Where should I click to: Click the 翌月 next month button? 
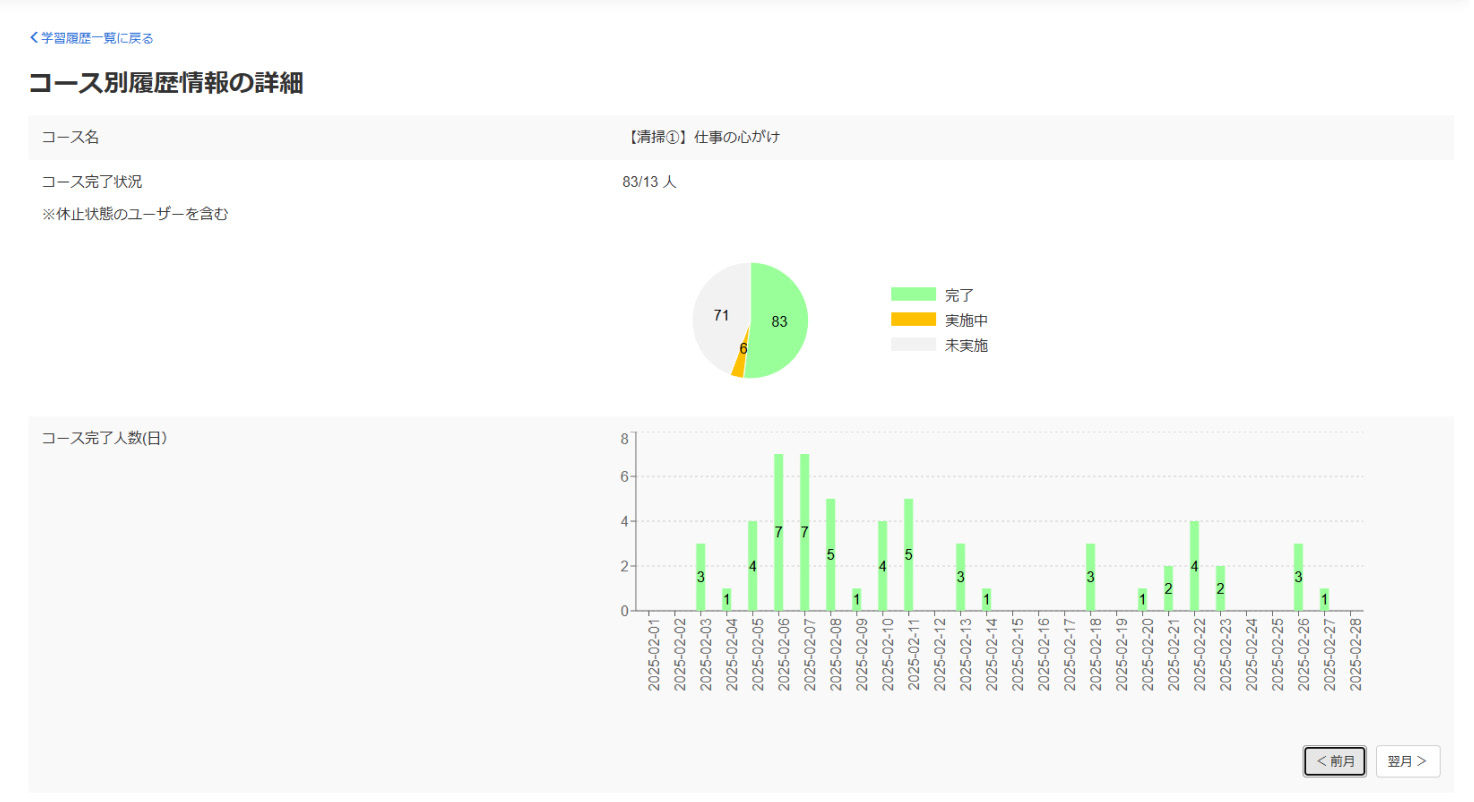point(1407,761)
